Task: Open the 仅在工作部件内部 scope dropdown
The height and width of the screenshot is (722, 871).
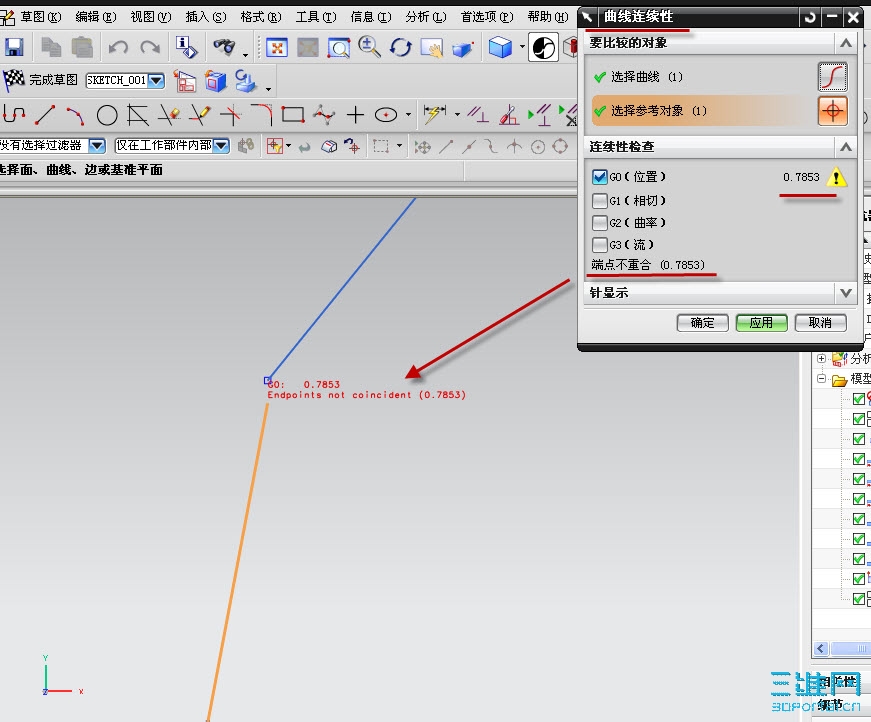Action: 221,146
